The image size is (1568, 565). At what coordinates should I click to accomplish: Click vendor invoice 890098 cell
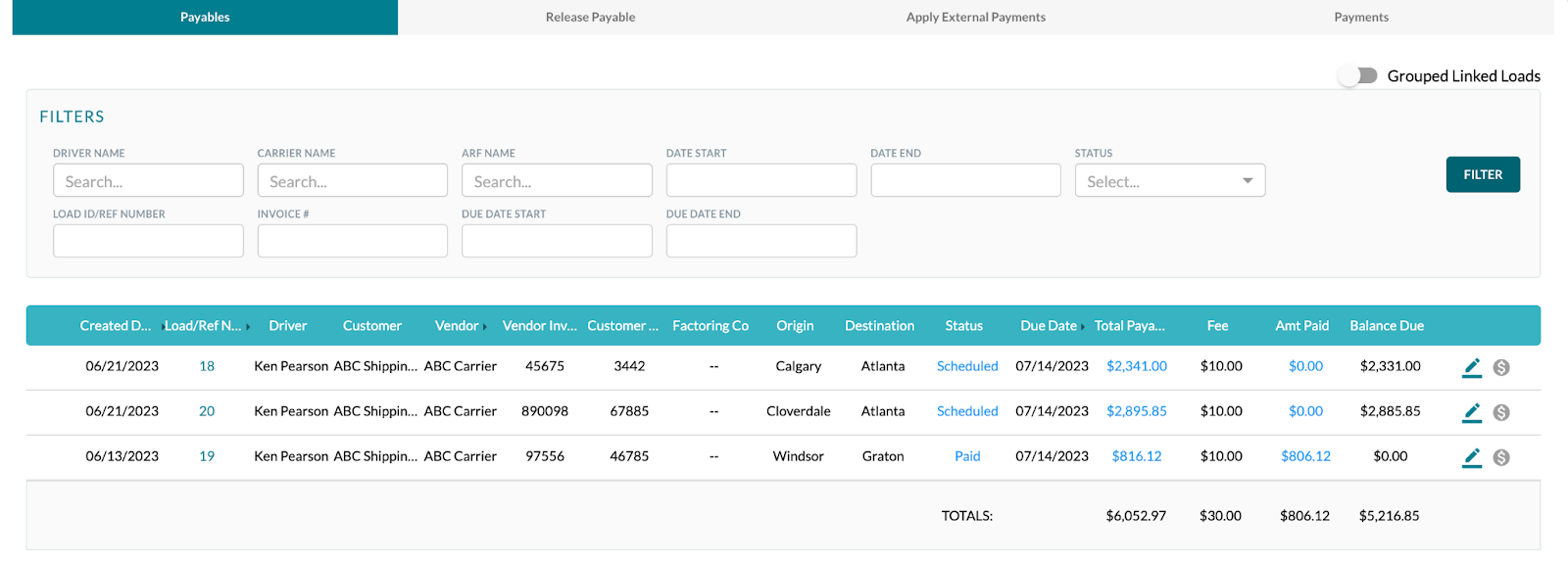(545, 411)
